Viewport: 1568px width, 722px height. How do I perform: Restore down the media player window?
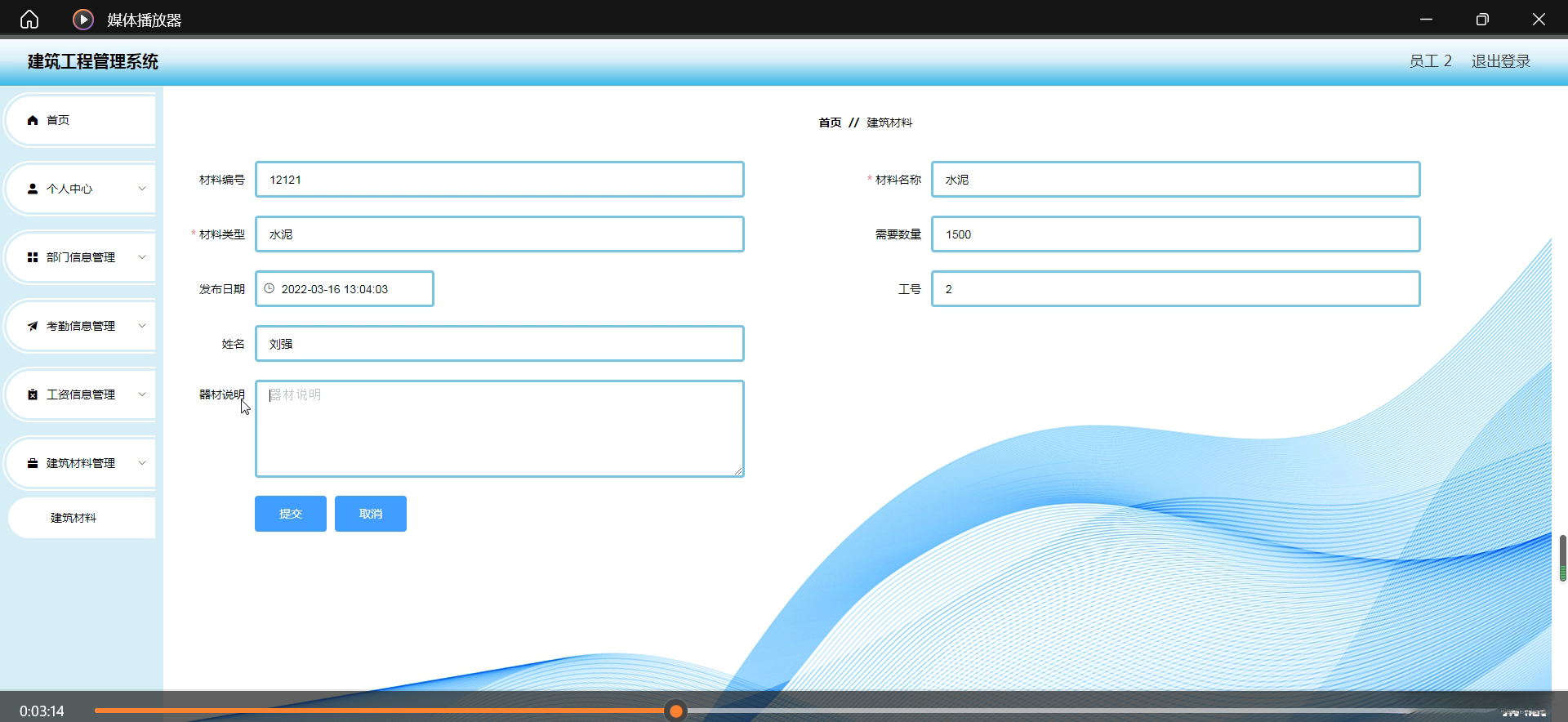click(1482, 20)
